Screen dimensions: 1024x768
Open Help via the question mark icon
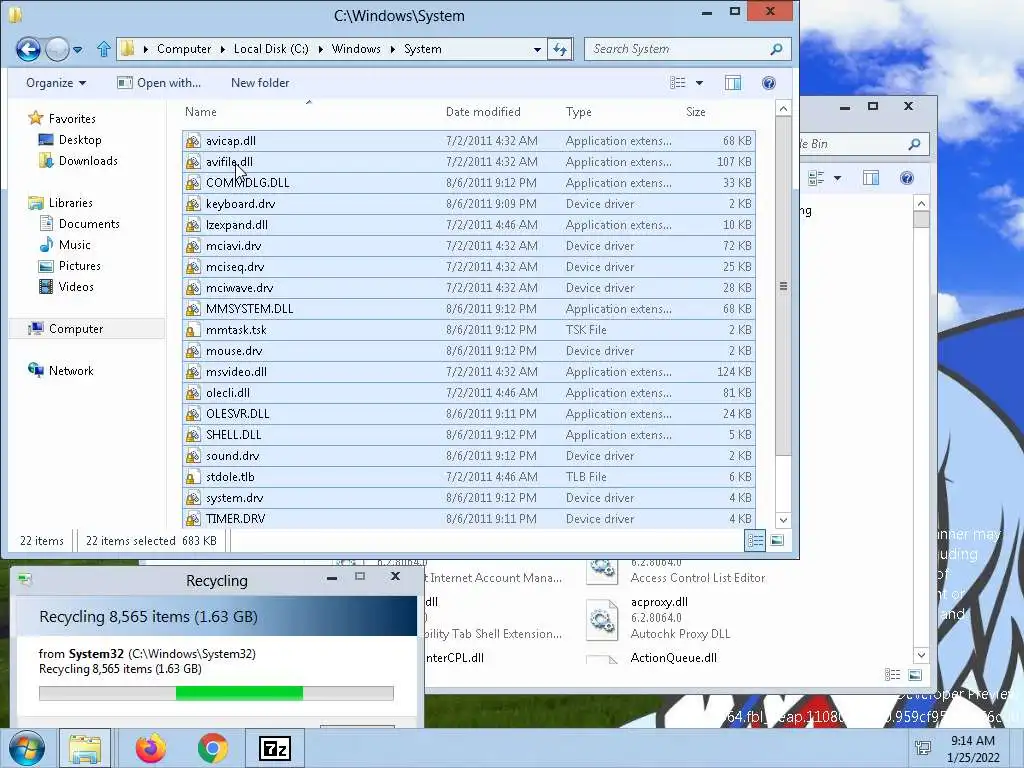tap(769, 83)
